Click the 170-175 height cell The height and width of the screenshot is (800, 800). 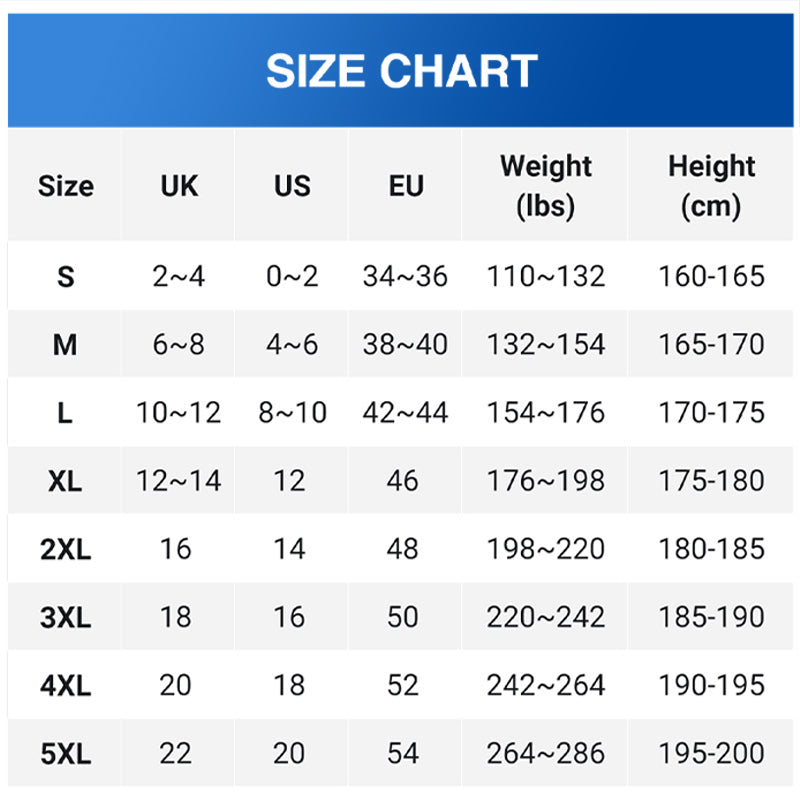[711, 412]
